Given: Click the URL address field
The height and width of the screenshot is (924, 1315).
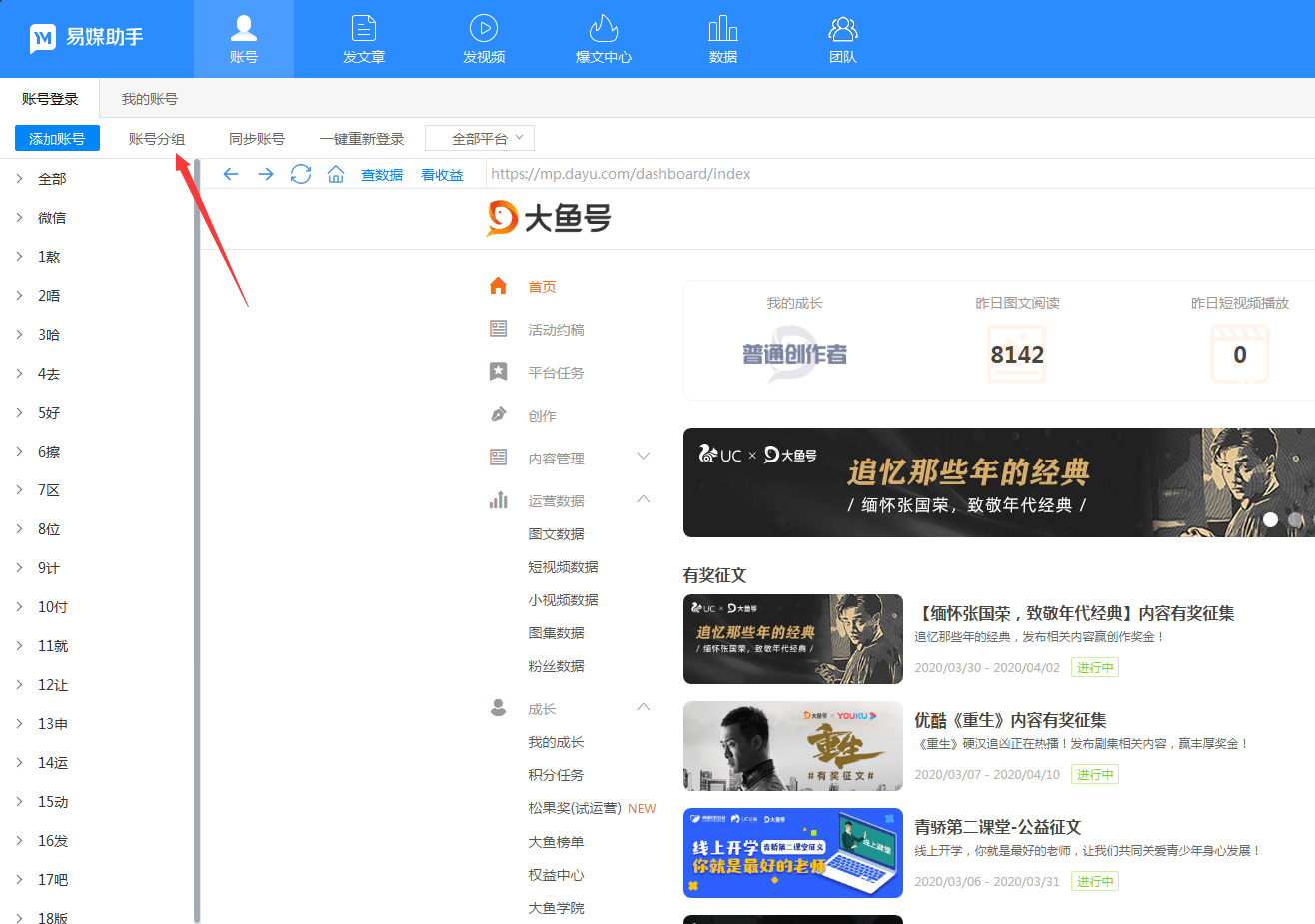Looking at the screenshot, I should click(899, 174).
